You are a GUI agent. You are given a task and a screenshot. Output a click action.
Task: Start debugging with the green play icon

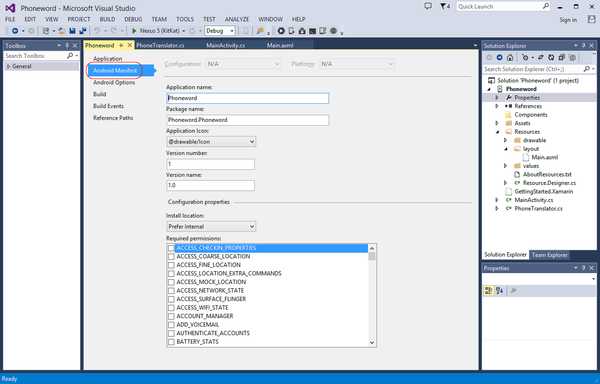pyautogui.click(x=134, y=31)
